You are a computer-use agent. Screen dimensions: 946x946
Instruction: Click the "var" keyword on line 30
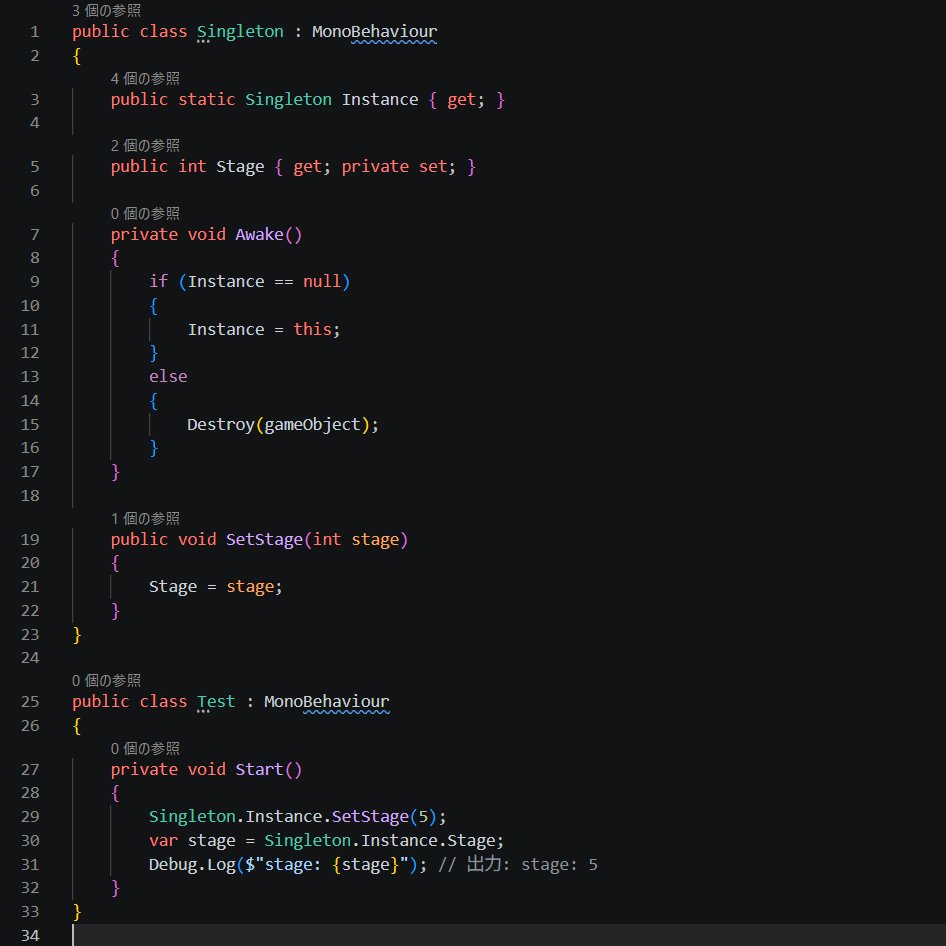coord(163,840)
